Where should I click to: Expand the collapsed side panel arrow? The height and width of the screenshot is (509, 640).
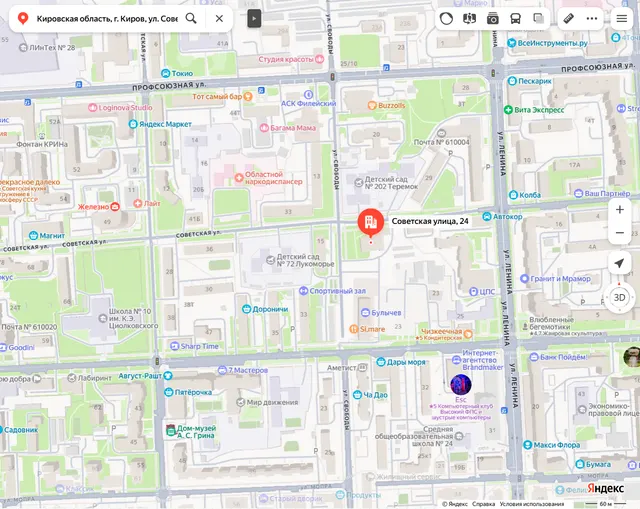[x=254, y=18]
